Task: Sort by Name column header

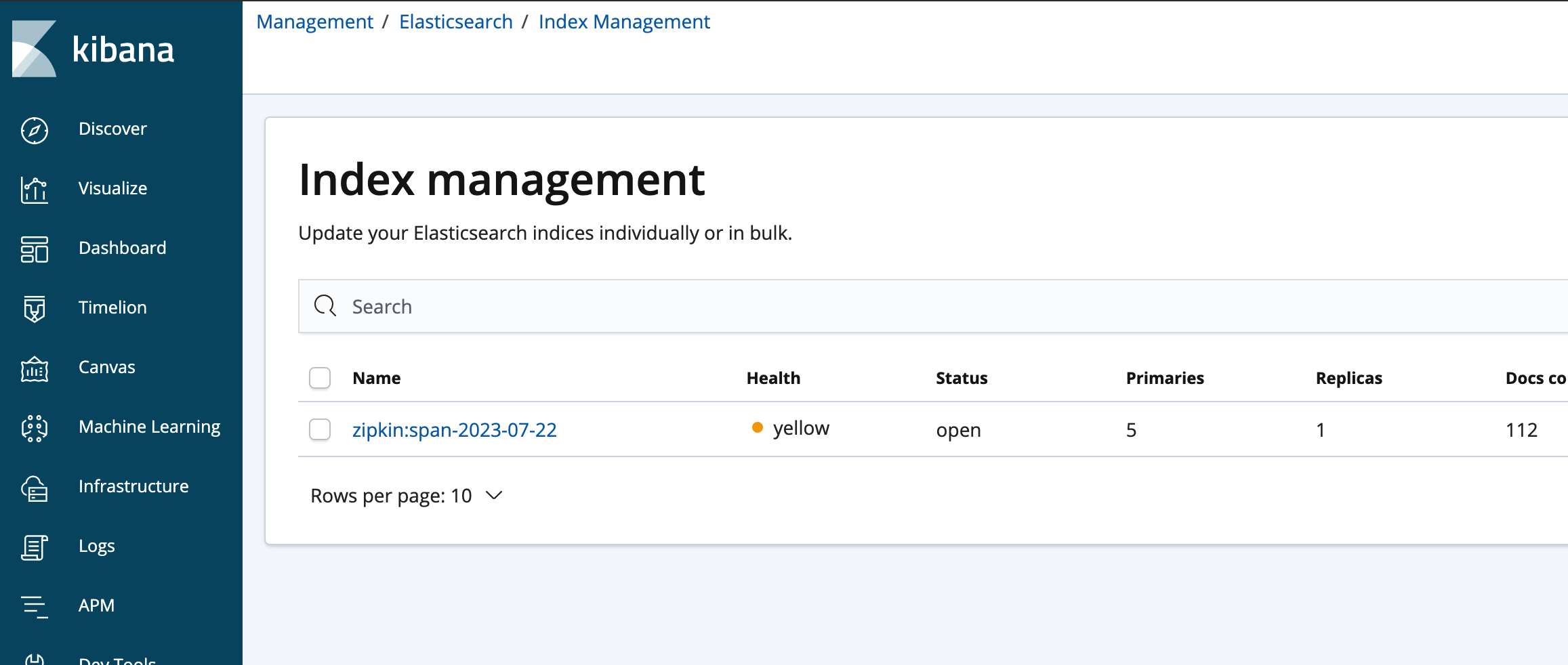Action: tap(377, 378)
